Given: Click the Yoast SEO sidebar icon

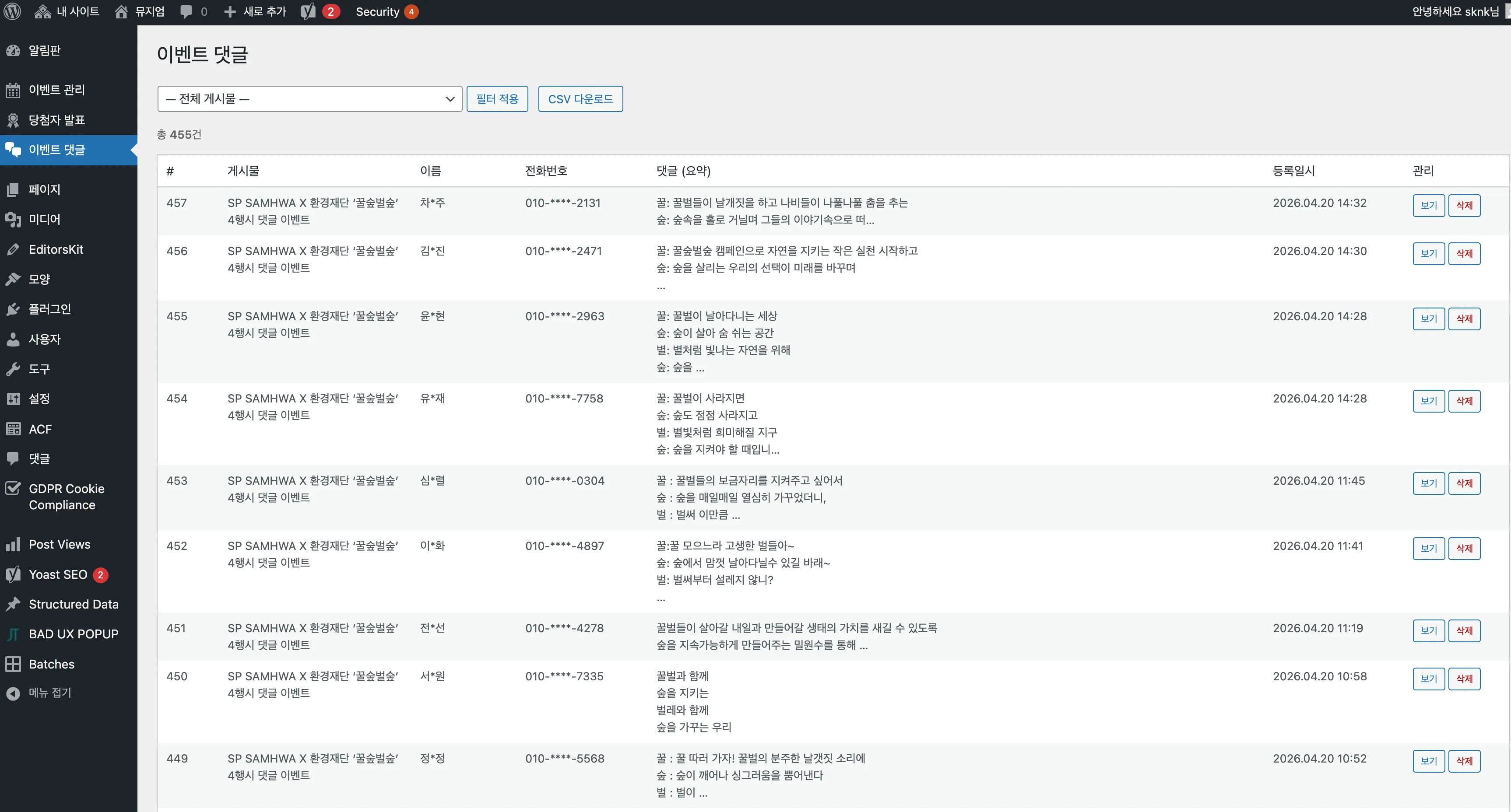Looking at the screenshot, I should [x=13, y=574].
